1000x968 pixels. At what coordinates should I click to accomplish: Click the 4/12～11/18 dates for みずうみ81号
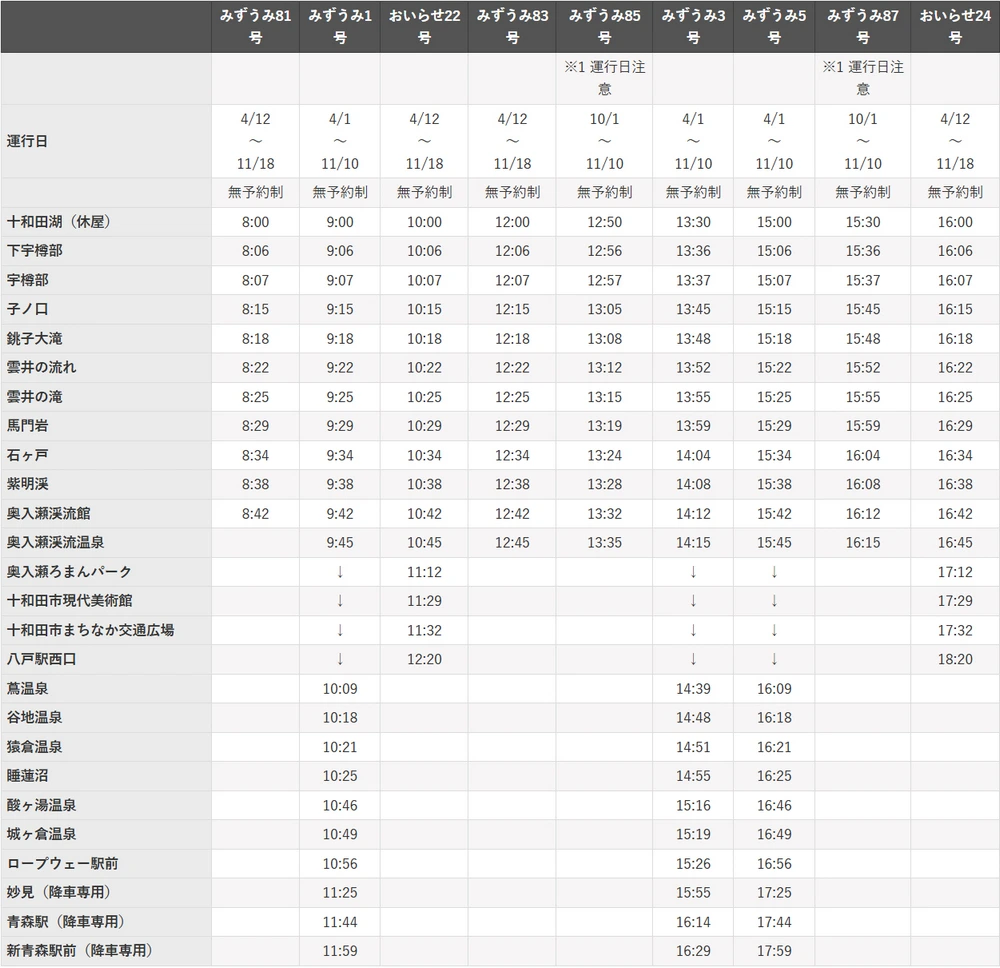coord(255,141)
